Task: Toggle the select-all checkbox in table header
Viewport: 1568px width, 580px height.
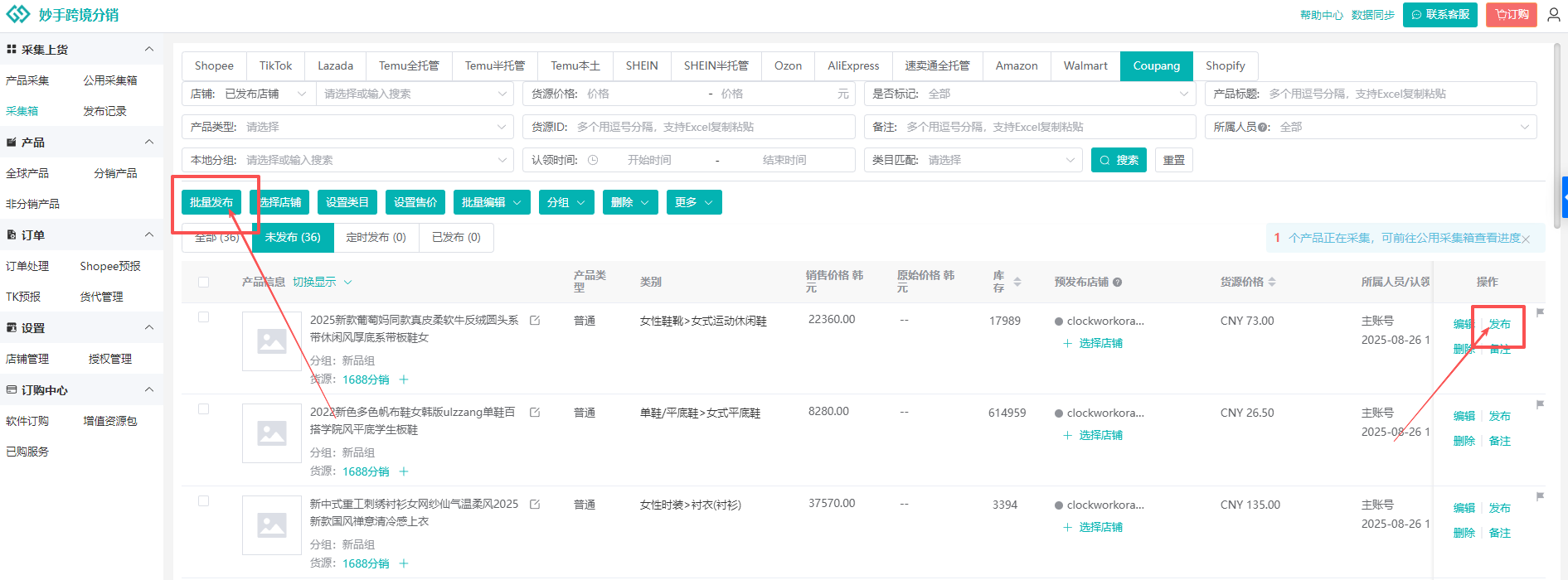Action: tap(204, 283)
